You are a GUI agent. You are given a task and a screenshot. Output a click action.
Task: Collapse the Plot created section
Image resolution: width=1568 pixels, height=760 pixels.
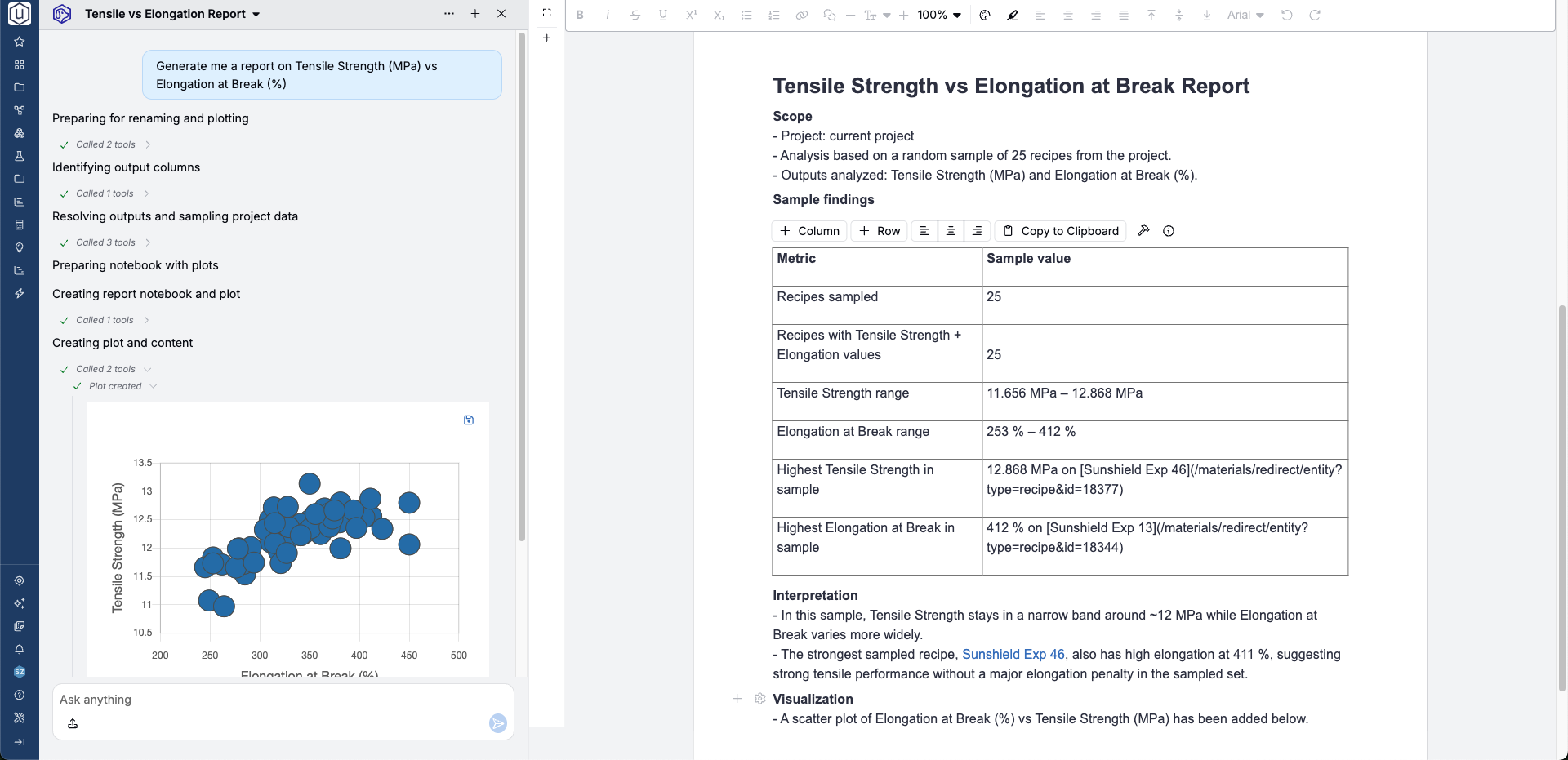(x=115, y=386)
